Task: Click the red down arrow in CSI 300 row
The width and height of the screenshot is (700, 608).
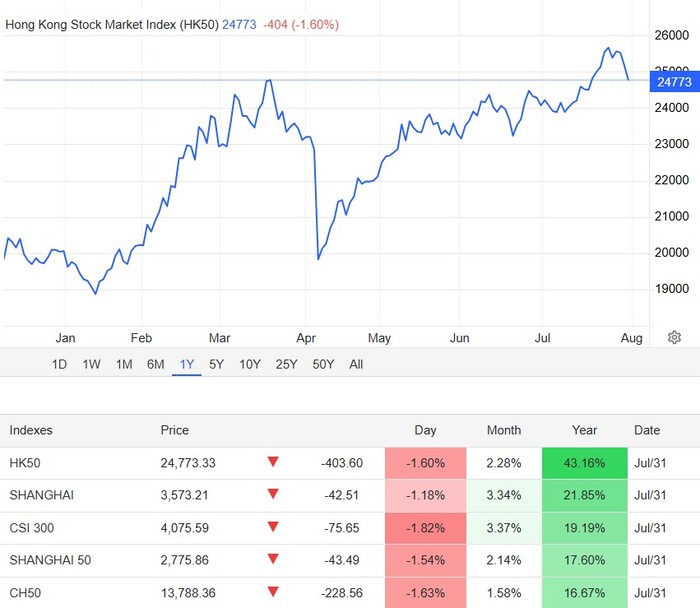Action: click(273, 528)
